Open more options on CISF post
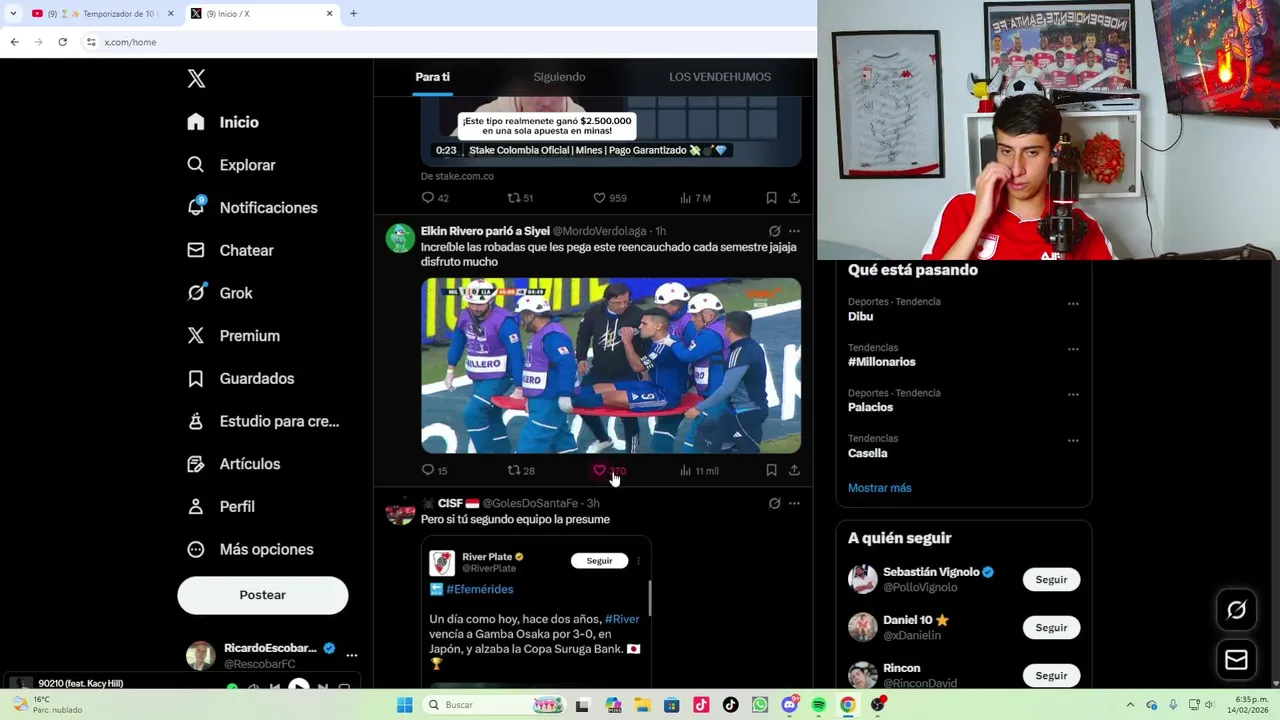This screenshot has width=1280, height=720. click(x=794, y=503)
